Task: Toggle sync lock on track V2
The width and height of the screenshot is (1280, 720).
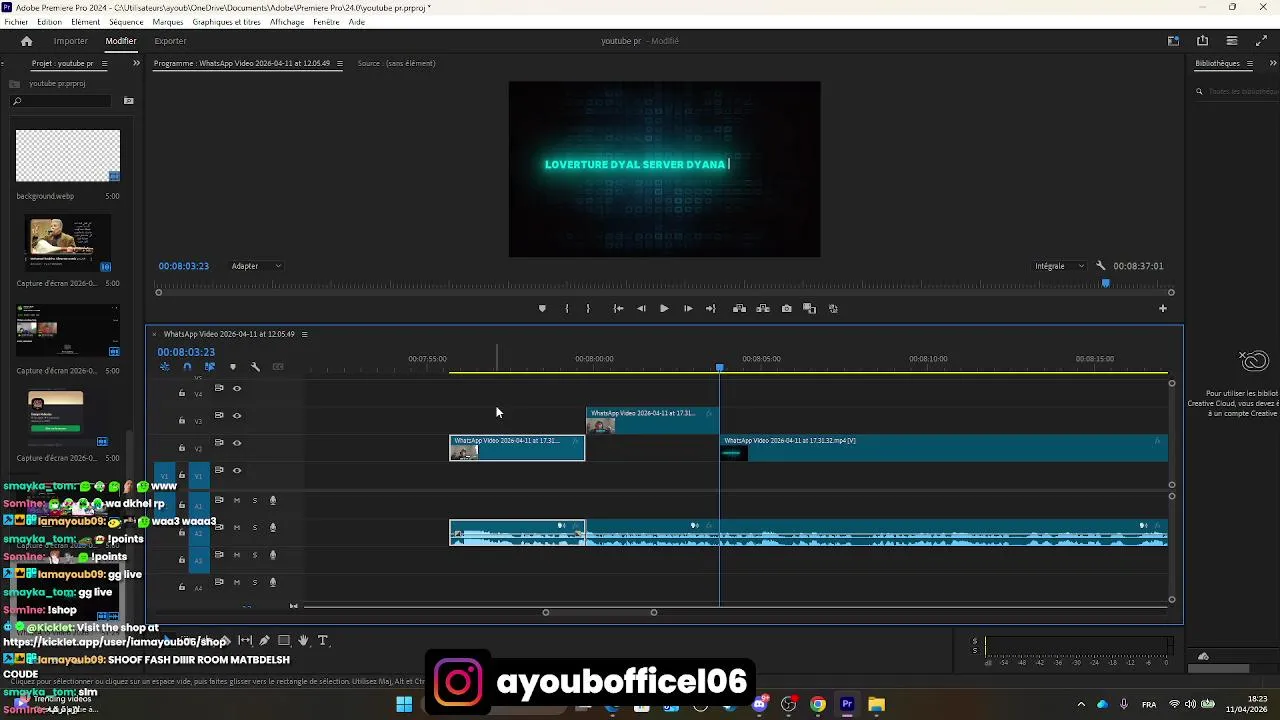Action: click(219, 443)
